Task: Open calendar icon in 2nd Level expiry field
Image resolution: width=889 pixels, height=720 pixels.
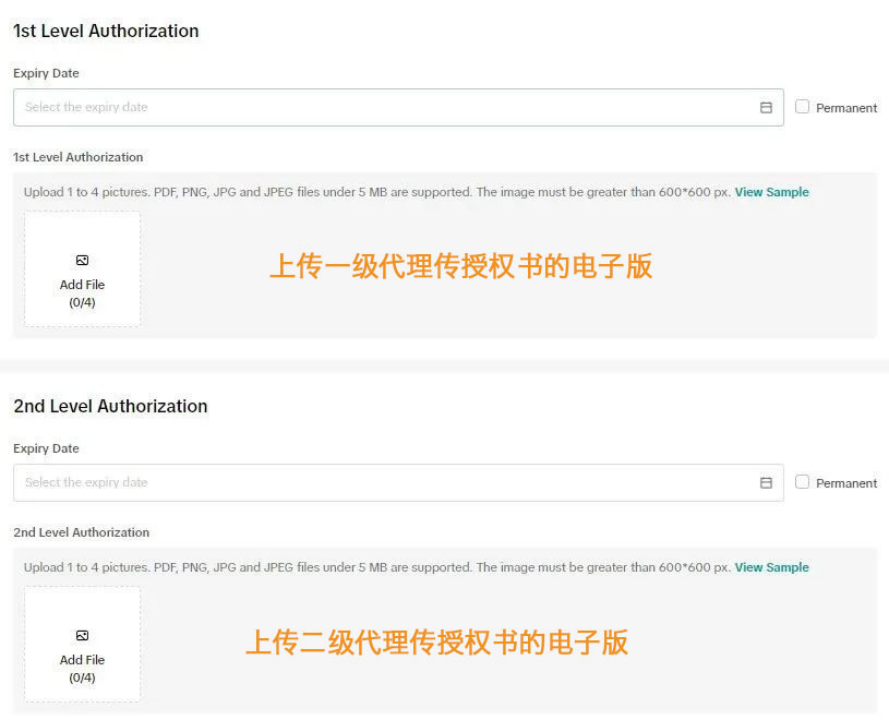Action: [x=766, y=483]
